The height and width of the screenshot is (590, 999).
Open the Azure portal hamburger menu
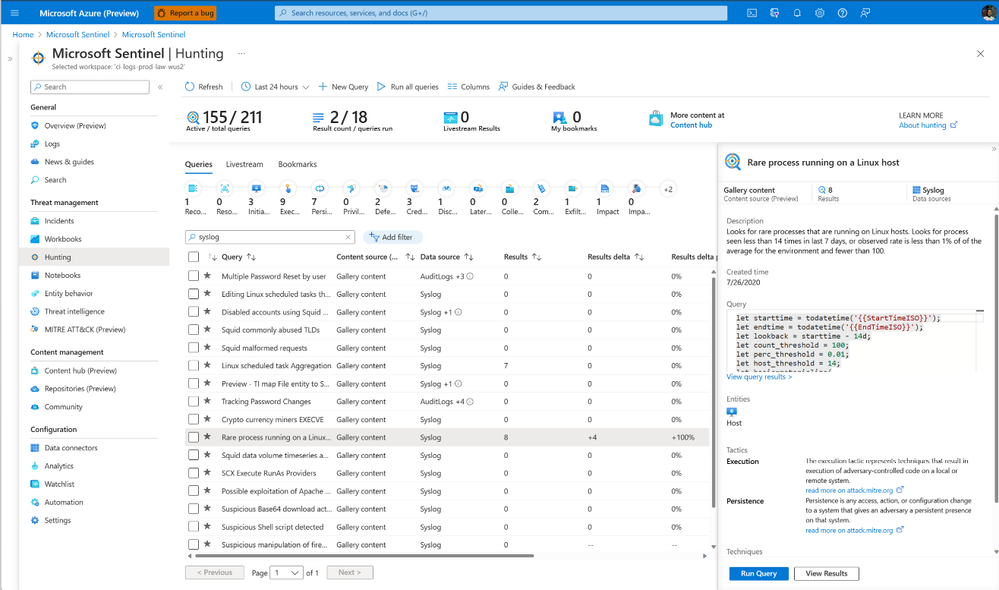click(14, 13)
